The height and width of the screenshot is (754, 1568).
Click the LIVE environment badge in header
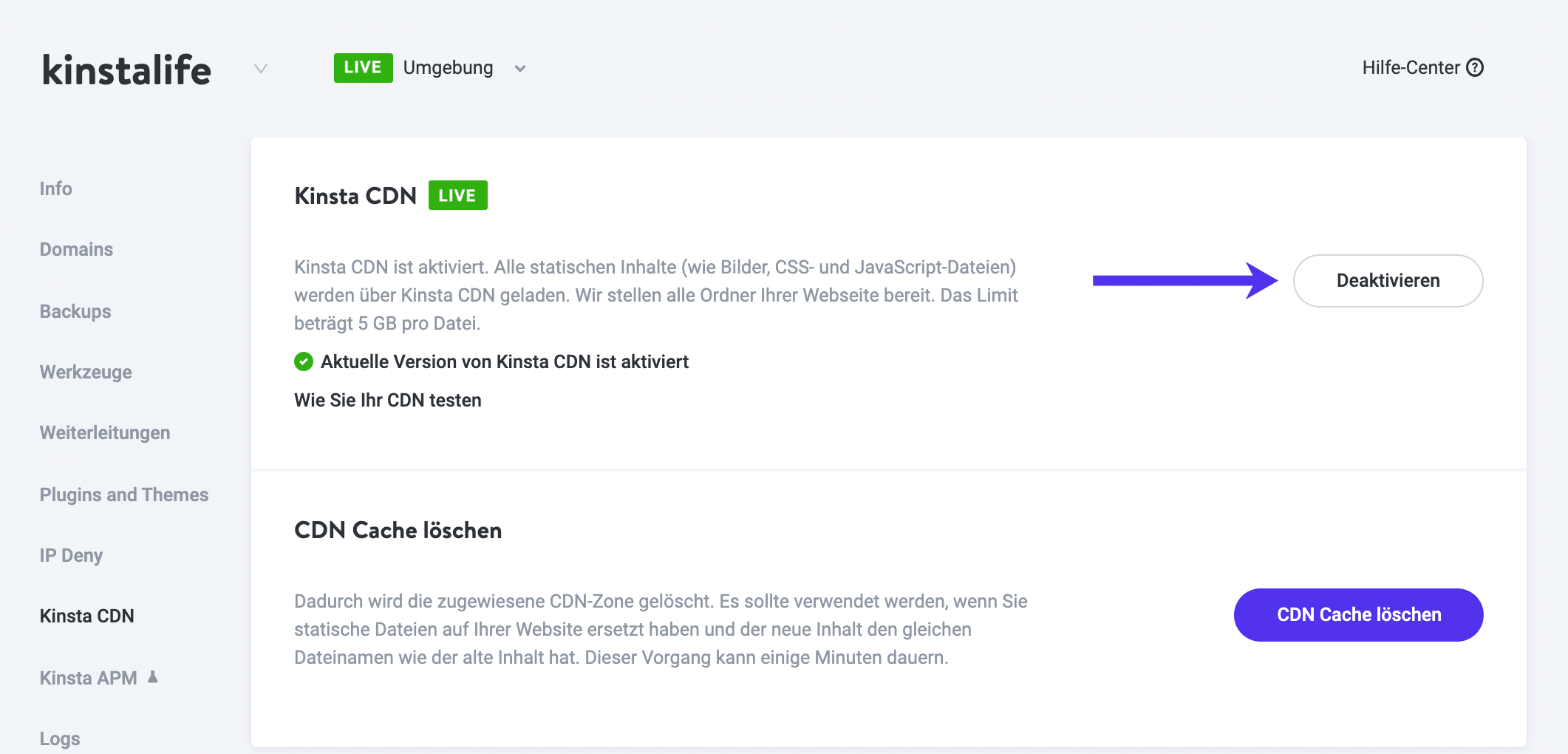363,67
